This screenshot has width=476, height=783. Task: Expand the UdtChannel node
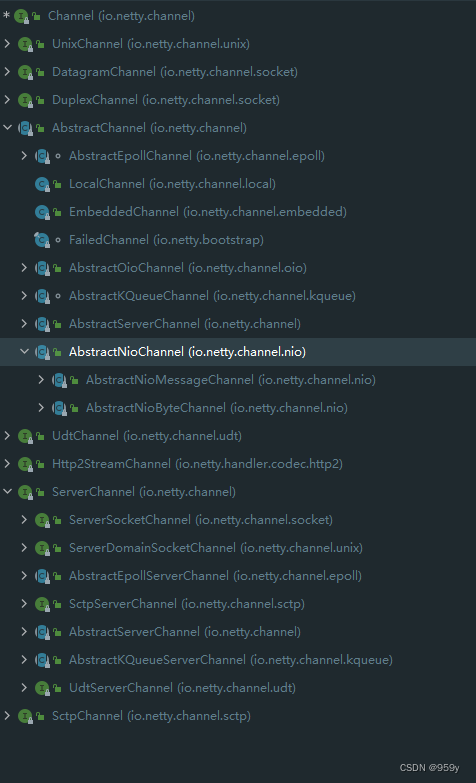(x=7, y=436)
